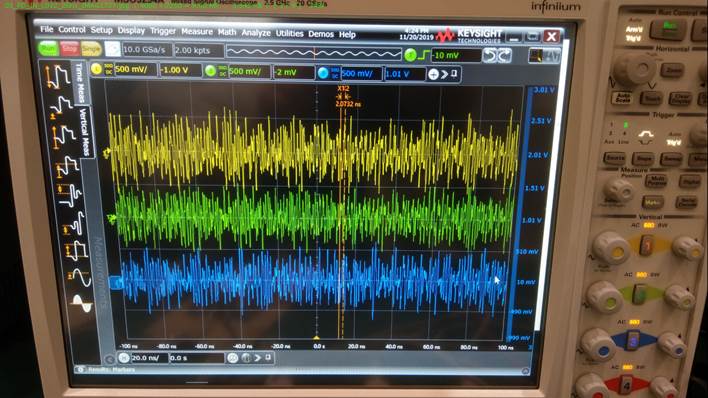Screen dimensions: 708x398
Task: Open the Measure menu
Action: (197, 32)
